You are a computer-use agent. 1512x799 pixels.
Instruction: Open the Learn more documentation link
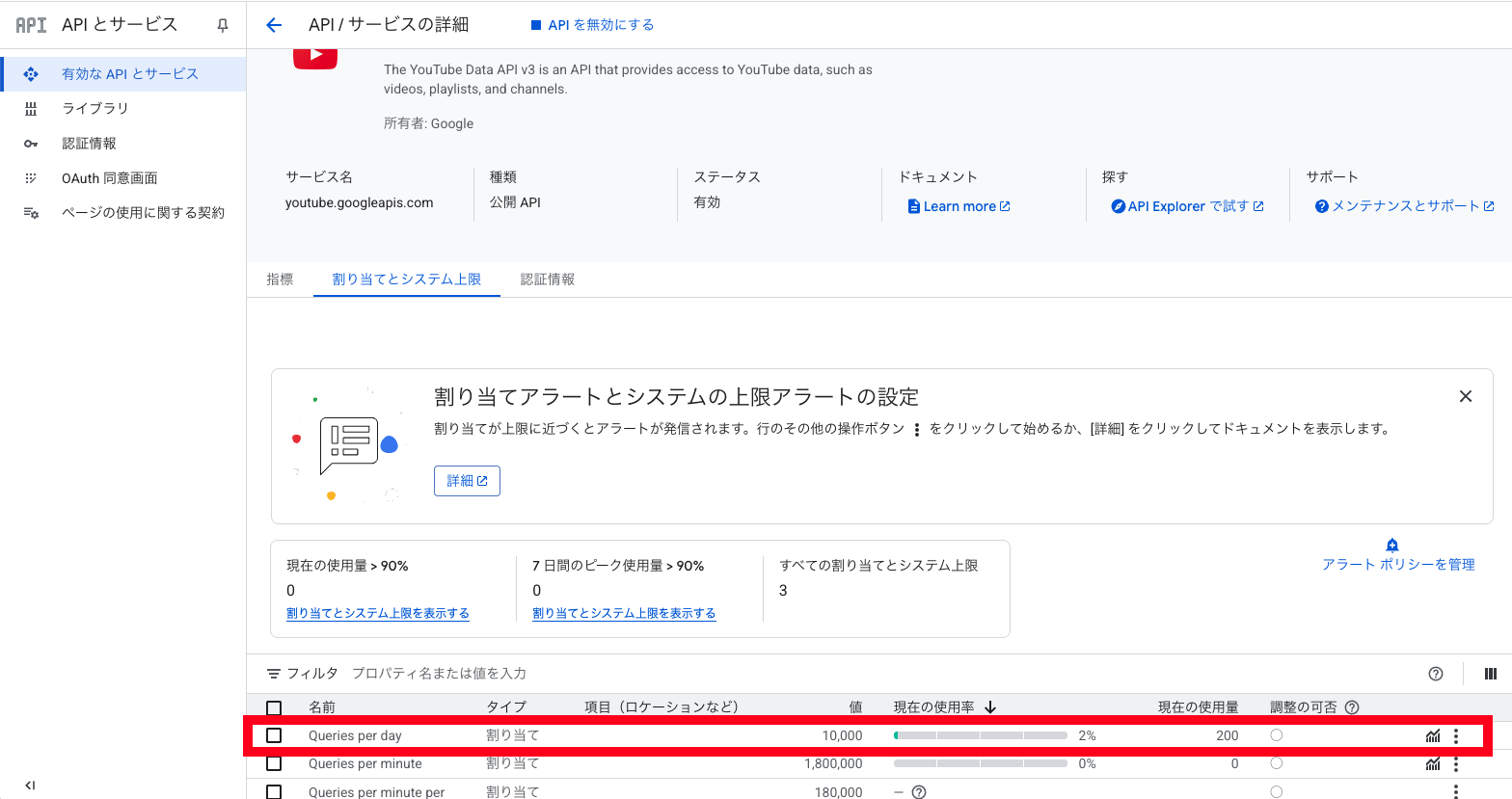[958, 206]
